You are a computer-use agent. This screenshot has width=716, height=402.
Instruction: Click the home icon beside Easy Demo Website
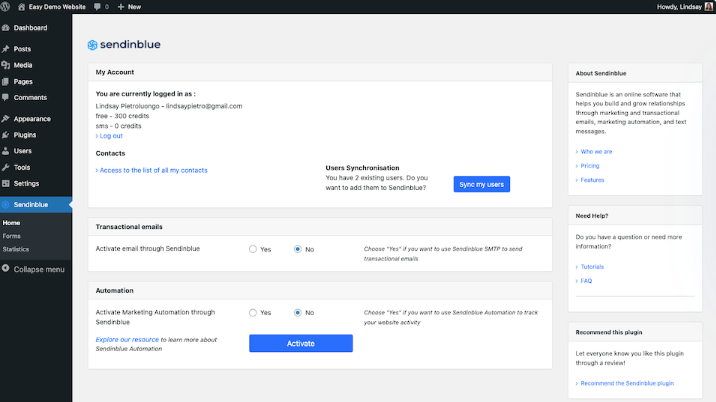[21, 7]
